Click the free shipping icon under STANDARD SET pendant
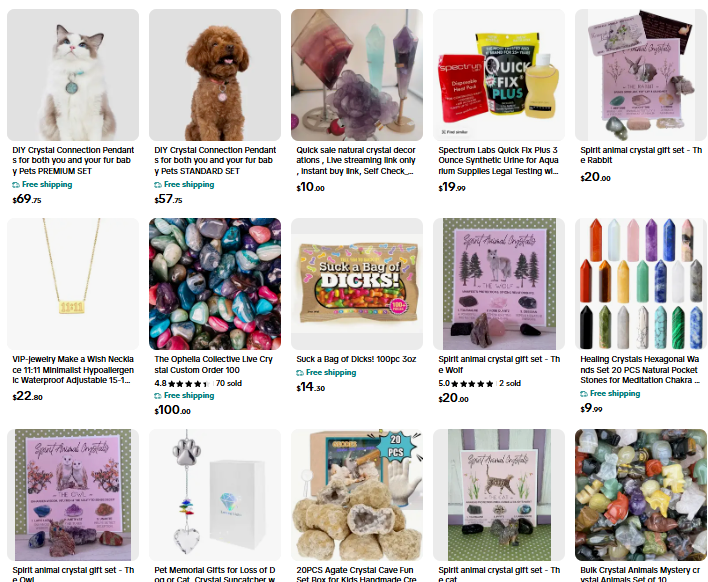Image resolution: width=708 pixels, height=582 pixels. click(158, 185)
